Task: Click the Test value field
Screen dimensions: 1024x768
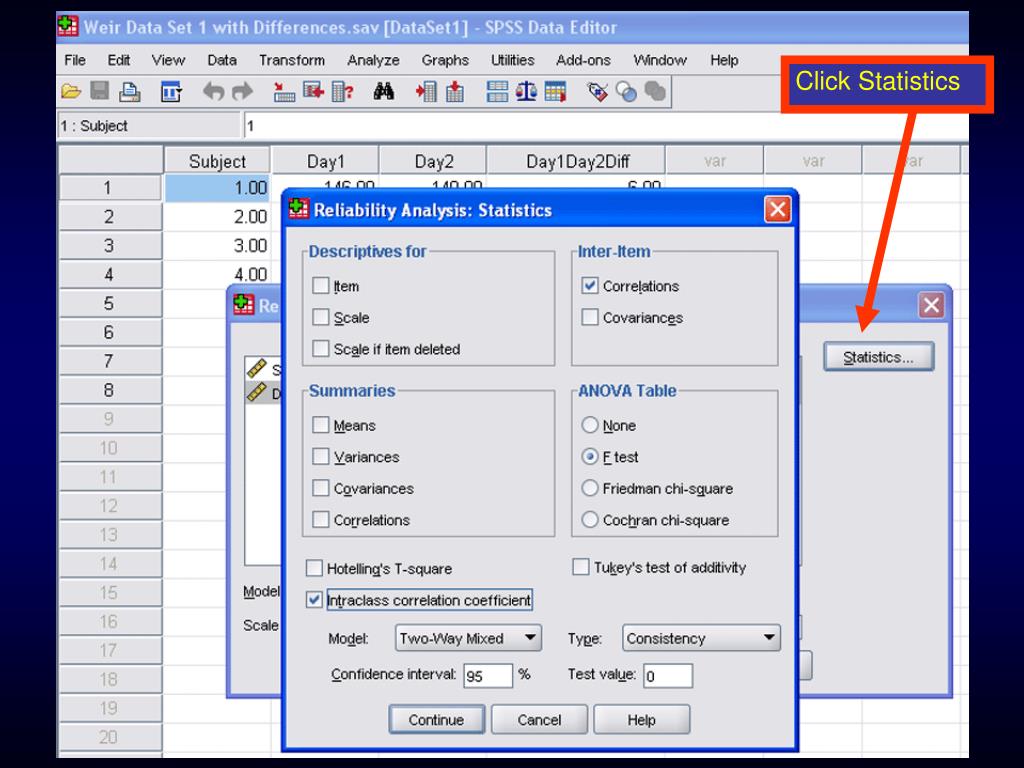Action: tap(668, 675)
